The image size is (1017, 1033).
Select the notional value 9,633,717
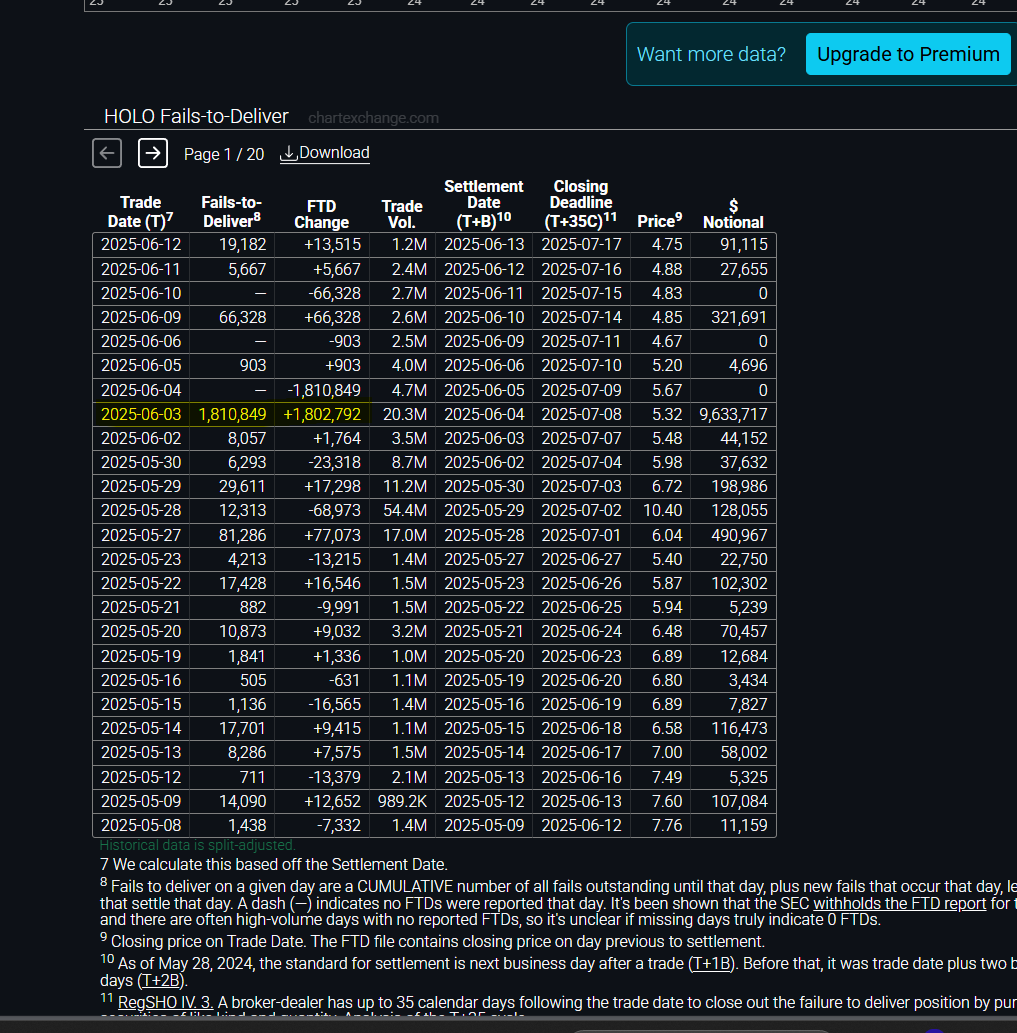click(x=733, y=414)
